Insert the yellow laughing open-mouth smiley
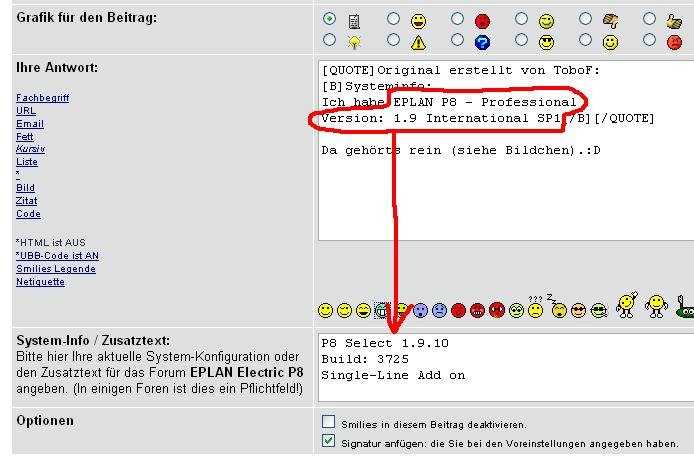Viewport: 694px width, 472px height. pos(363,310)
